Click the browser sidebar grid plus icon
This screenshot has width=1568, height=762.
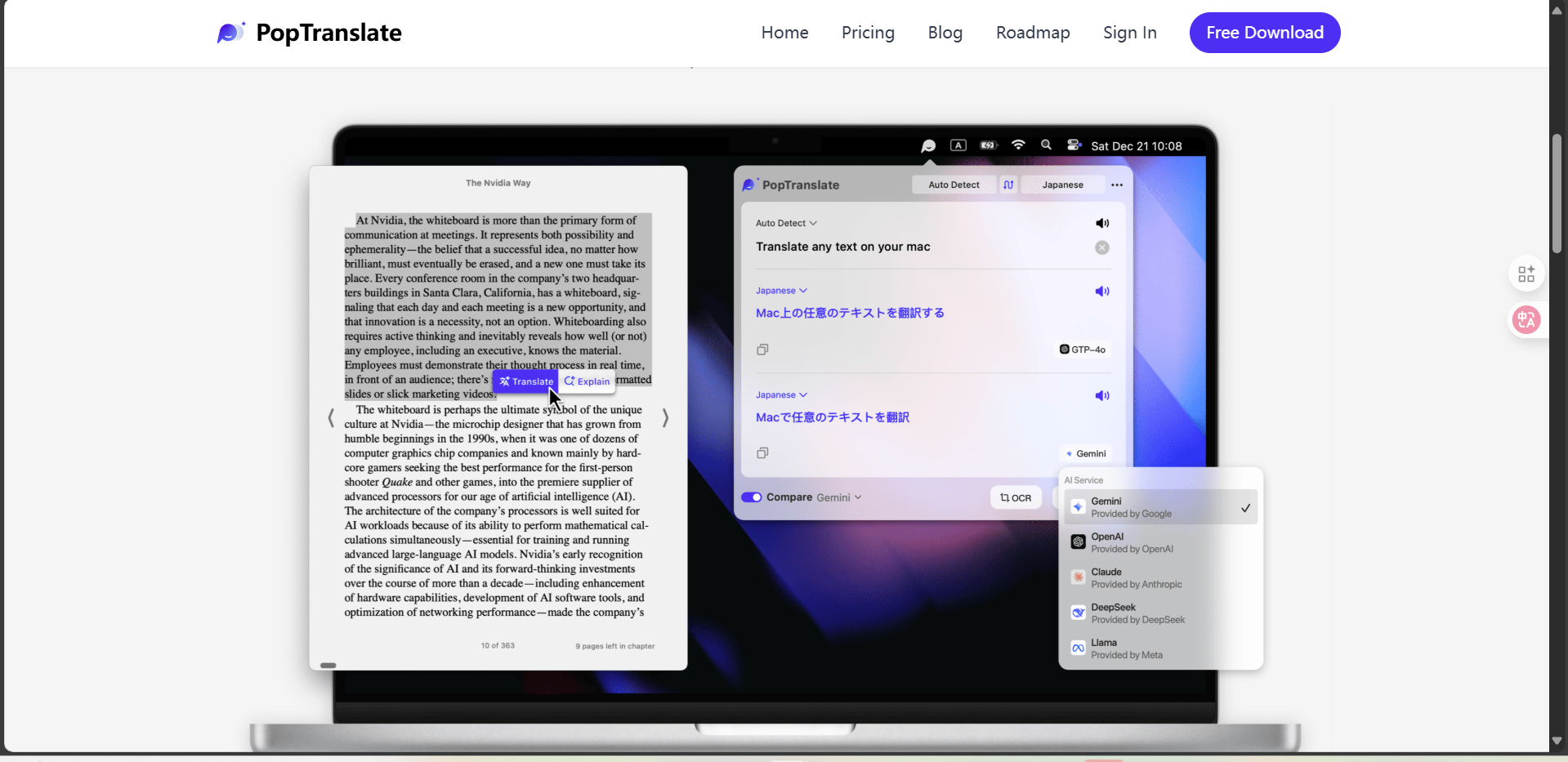click(x=1526, y=274)
